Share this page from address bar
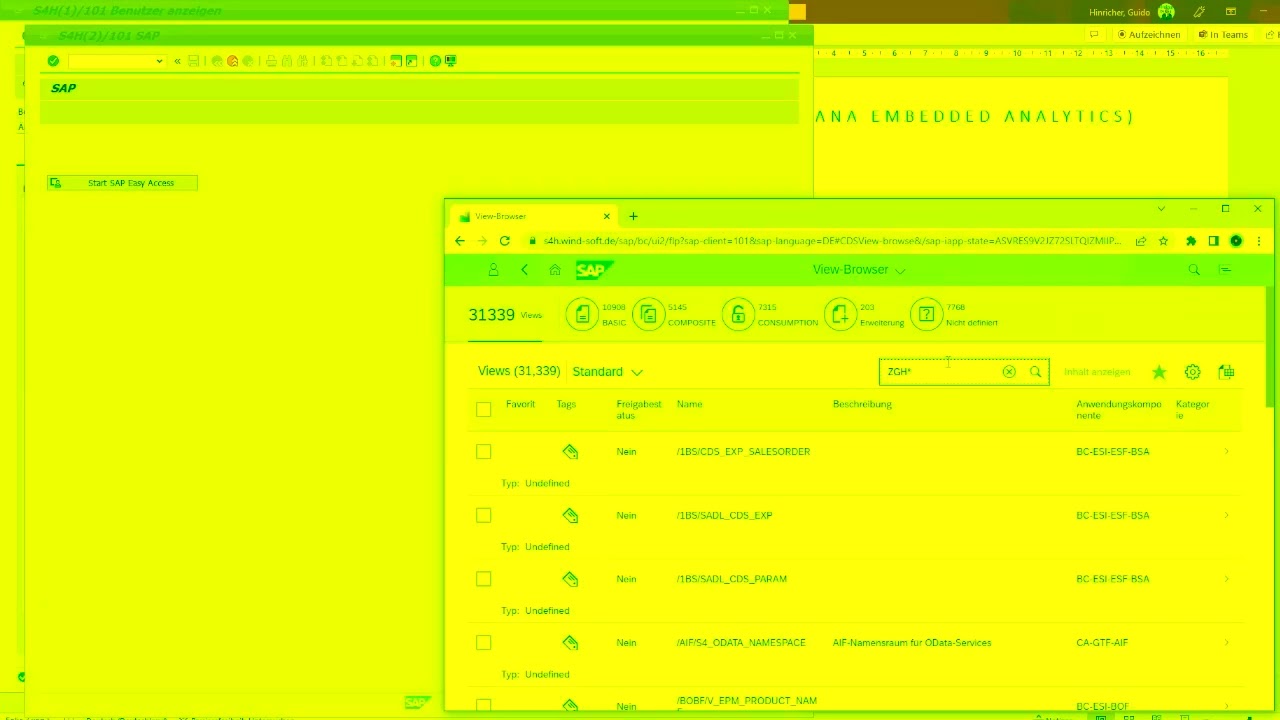 coord(1140,241)
